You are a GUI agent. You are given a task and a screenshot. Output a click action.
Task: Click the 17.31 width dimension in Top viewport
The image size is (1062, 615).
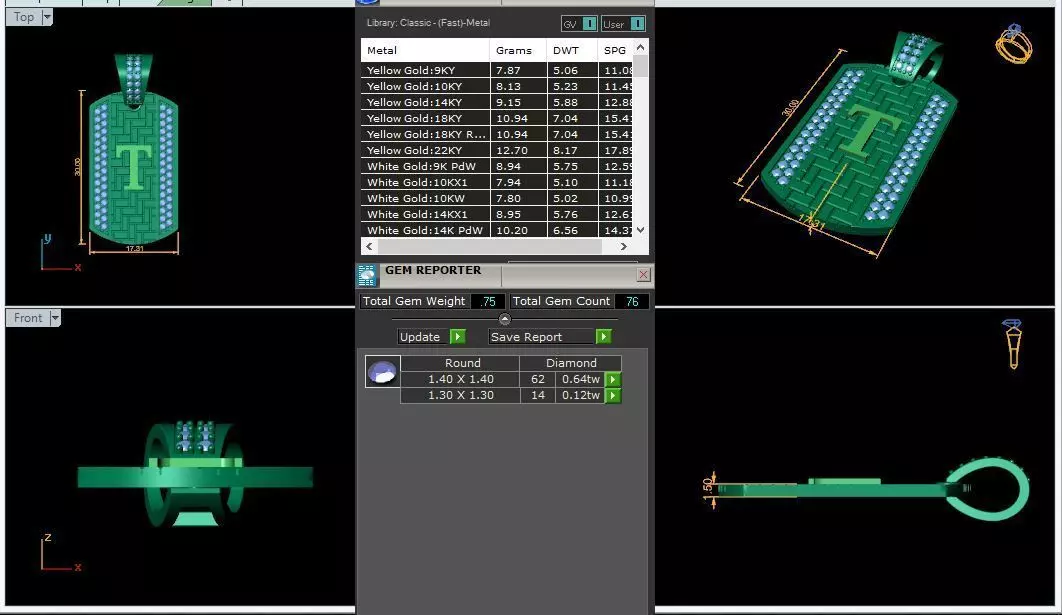[x=135, y=249]
